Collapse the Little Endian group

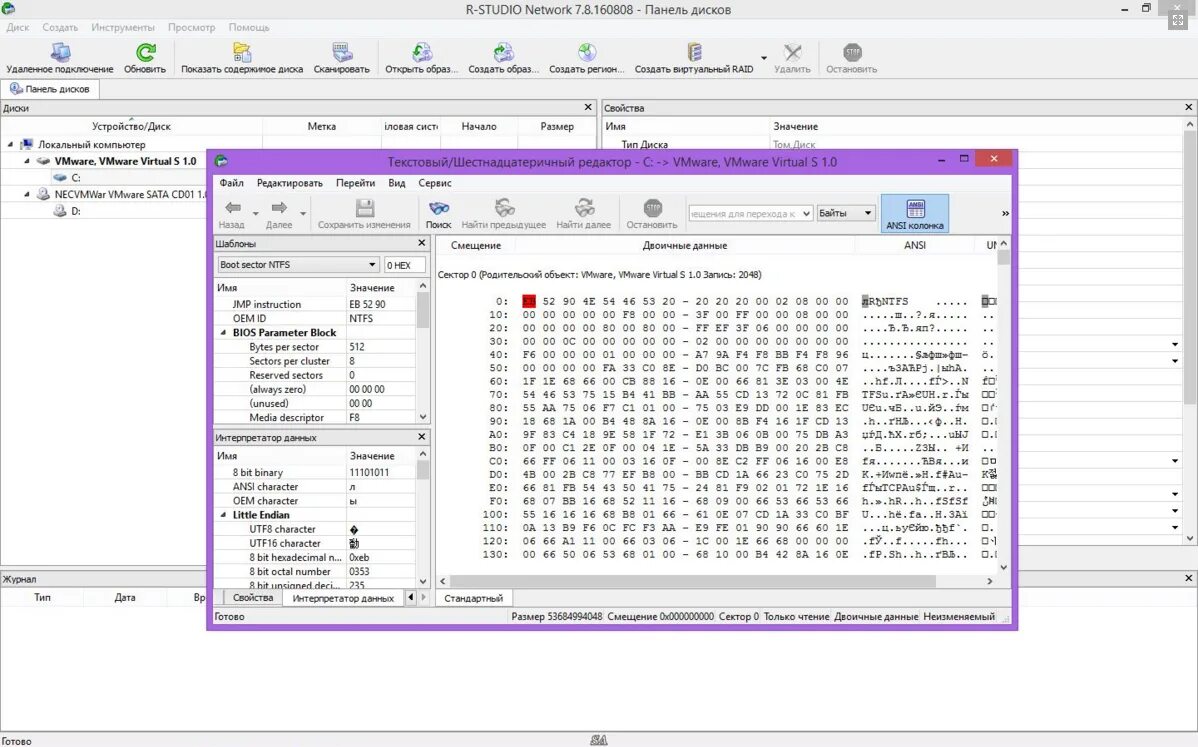[224, 515]
